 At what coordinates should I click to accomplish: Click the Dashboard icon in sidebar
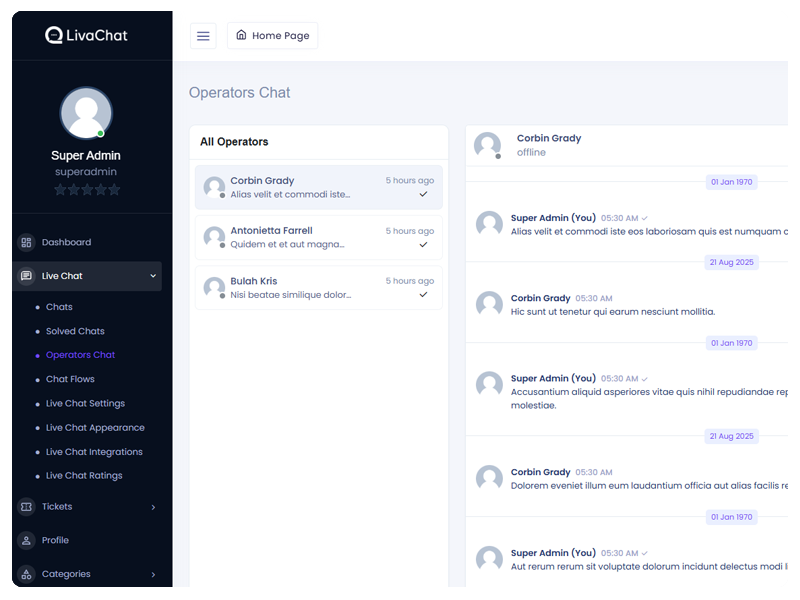(x=27, y=243)
